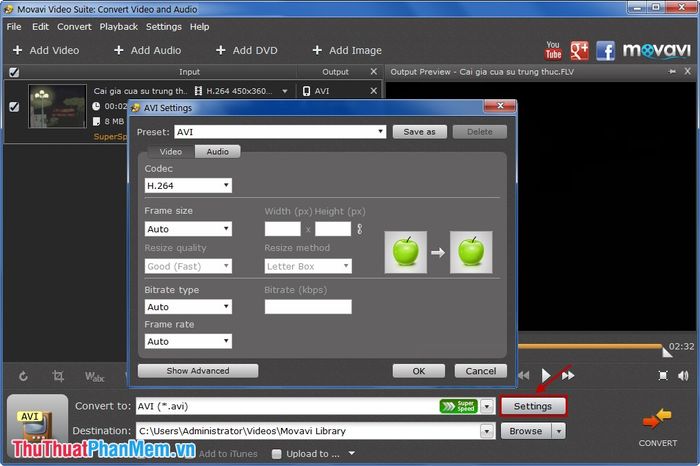The width and height of the screenshot is (700, 466).
Task: Click the aspect ratio lock chain icon
Action: click(x=360, y=229)
